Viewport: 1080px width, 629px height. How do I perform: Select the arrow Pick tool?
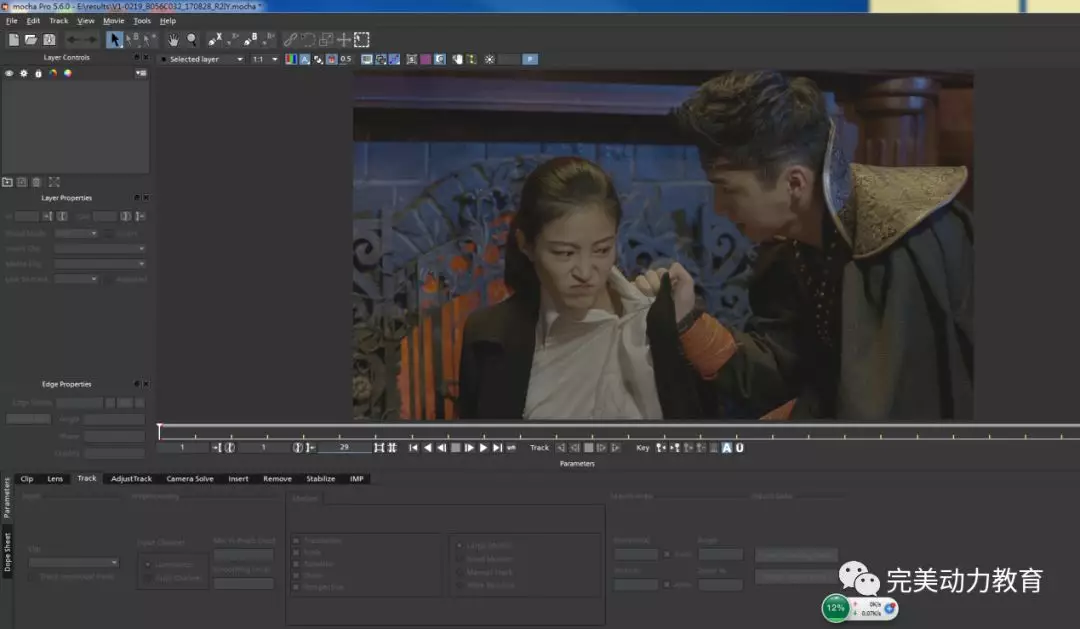(x=114, y=40)
